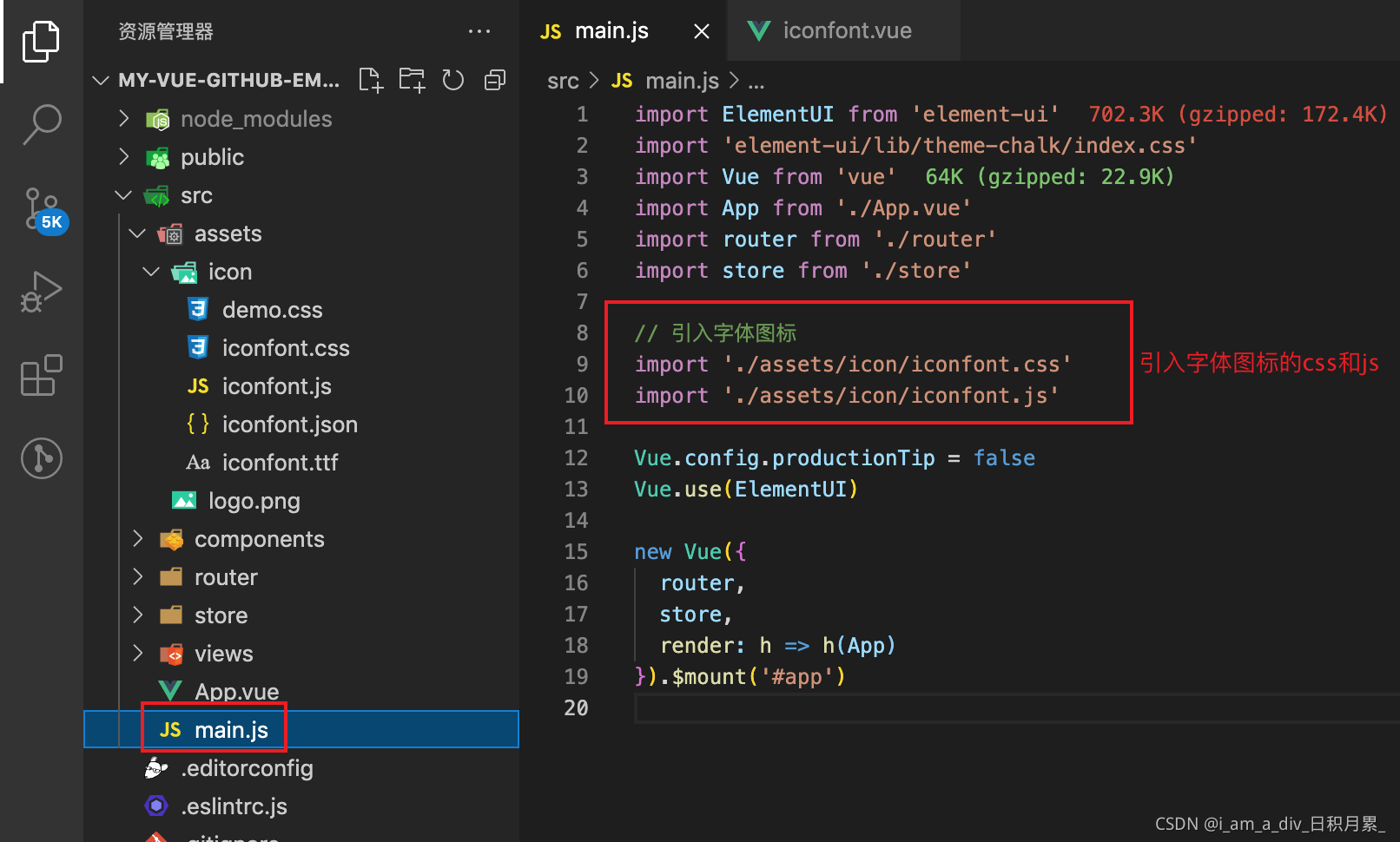Collapse all folders in explorer

495,80
